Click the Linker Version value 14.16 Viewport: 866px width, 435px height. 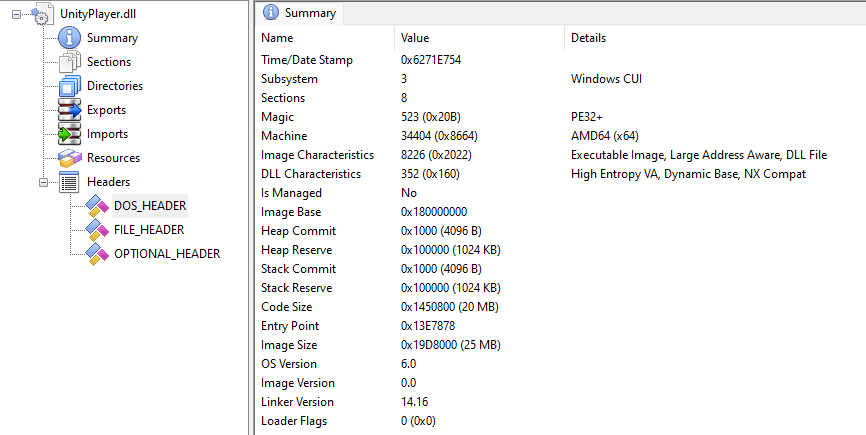tap(414, 402)
